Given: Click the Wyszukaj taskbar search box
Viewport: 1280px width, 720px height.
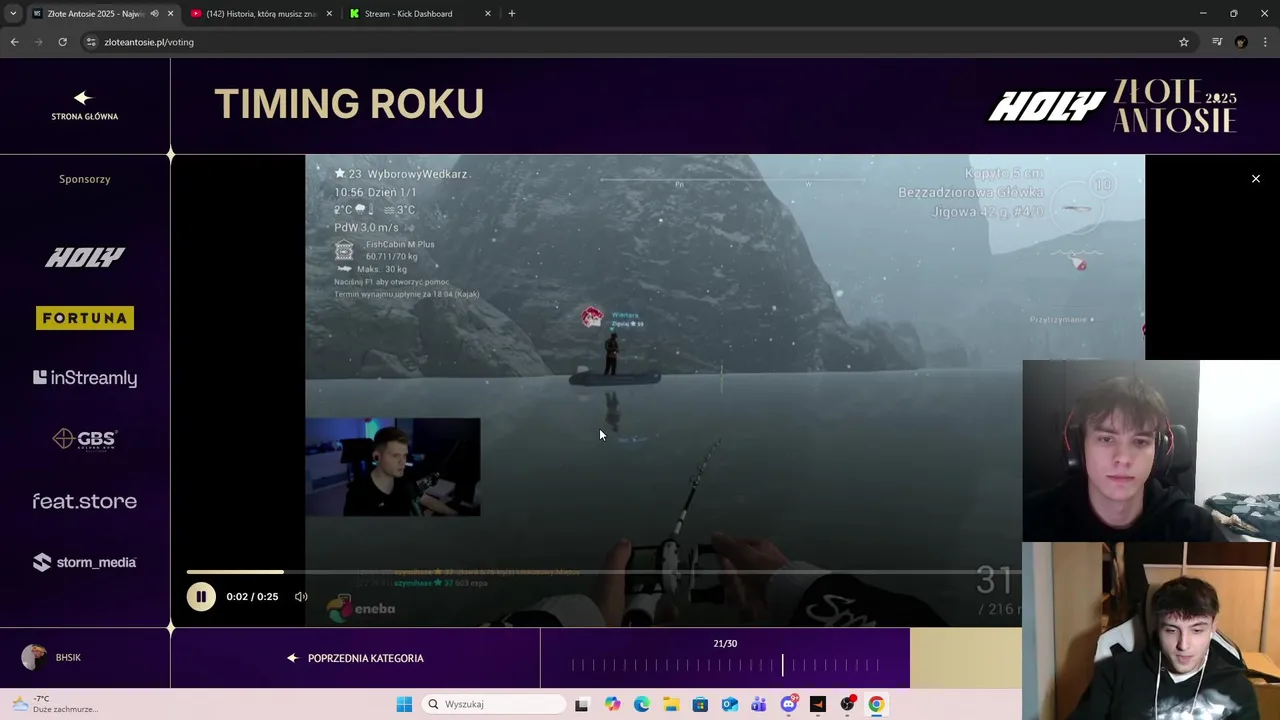Looking at the screenshot, I should coord(493,704).
